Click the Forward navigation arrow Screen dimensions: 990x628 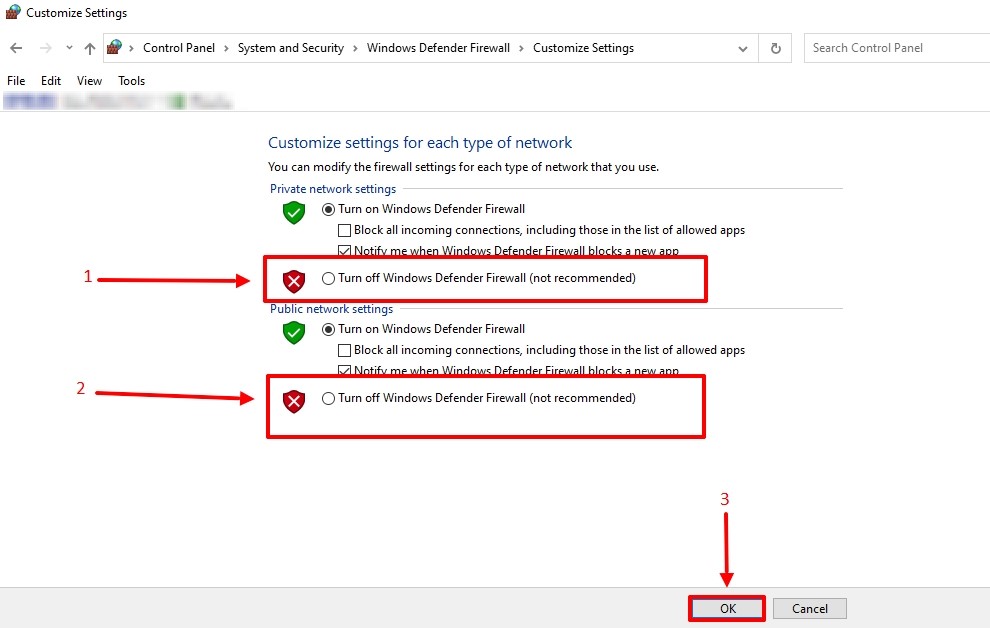45,48
